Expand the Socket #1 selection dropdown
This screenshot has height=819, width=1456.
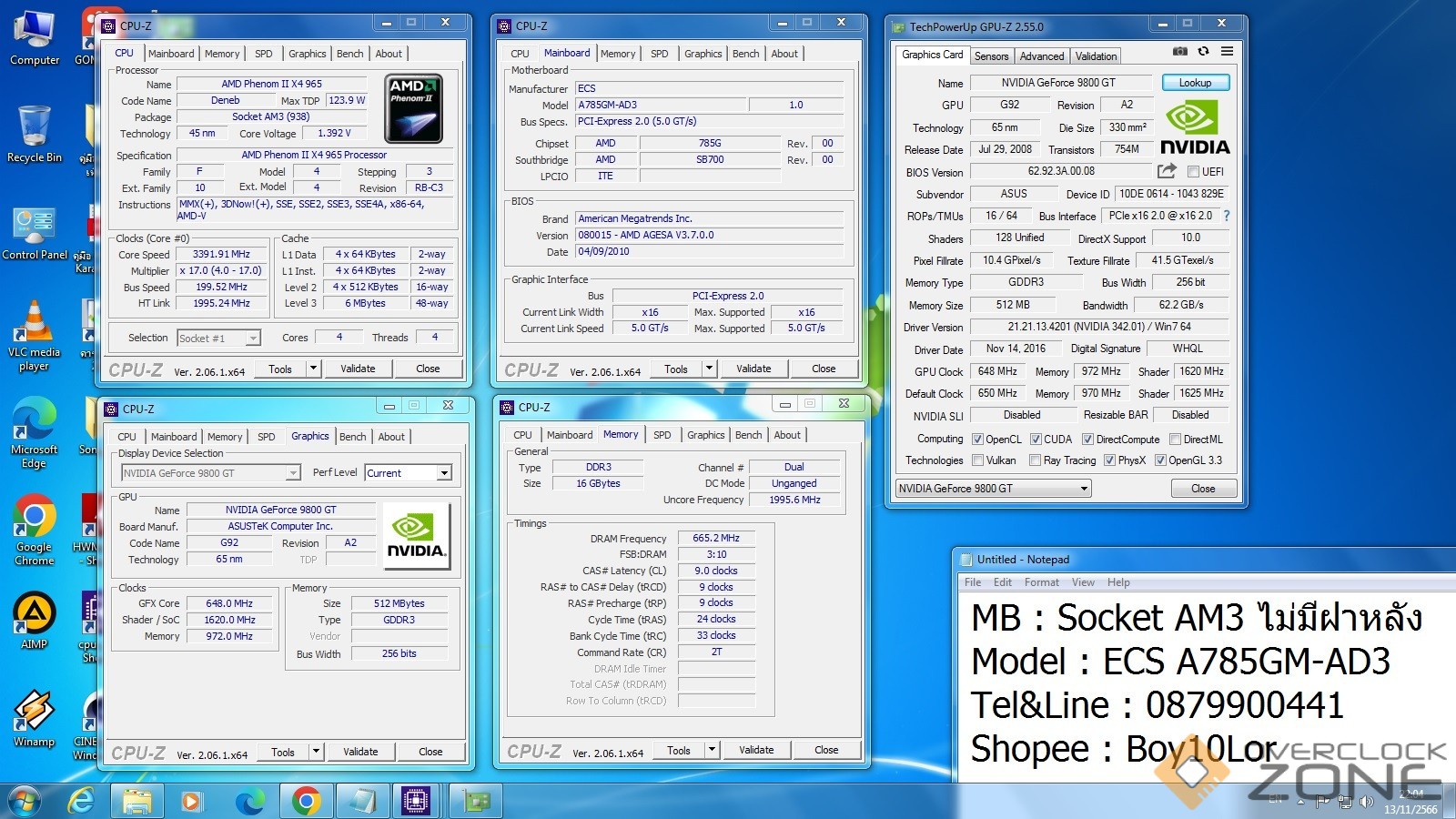coord(252,339)
